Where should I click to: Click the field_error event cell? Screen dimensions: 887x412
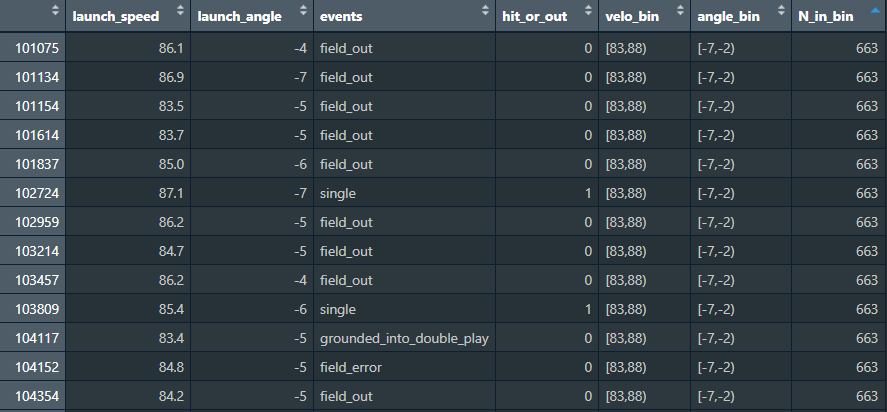click(351, 367)
